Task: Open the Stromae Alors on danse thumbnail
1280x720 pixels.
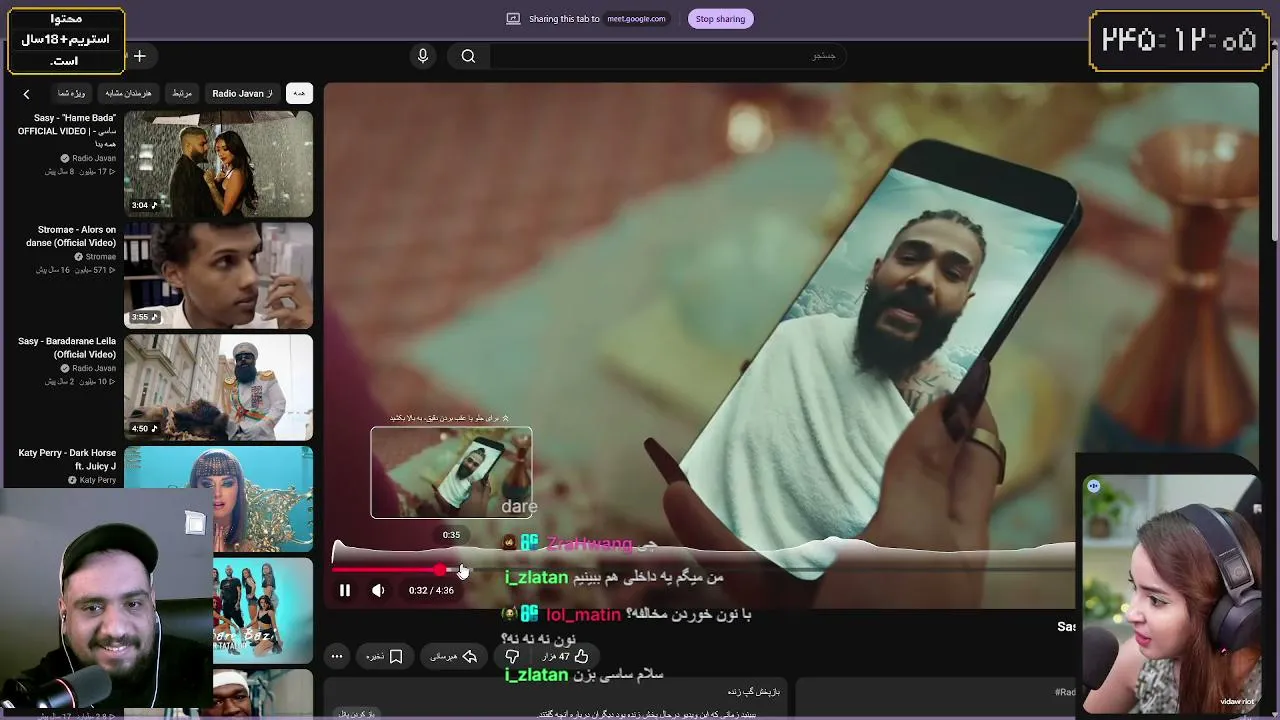Action: (218, 276)
